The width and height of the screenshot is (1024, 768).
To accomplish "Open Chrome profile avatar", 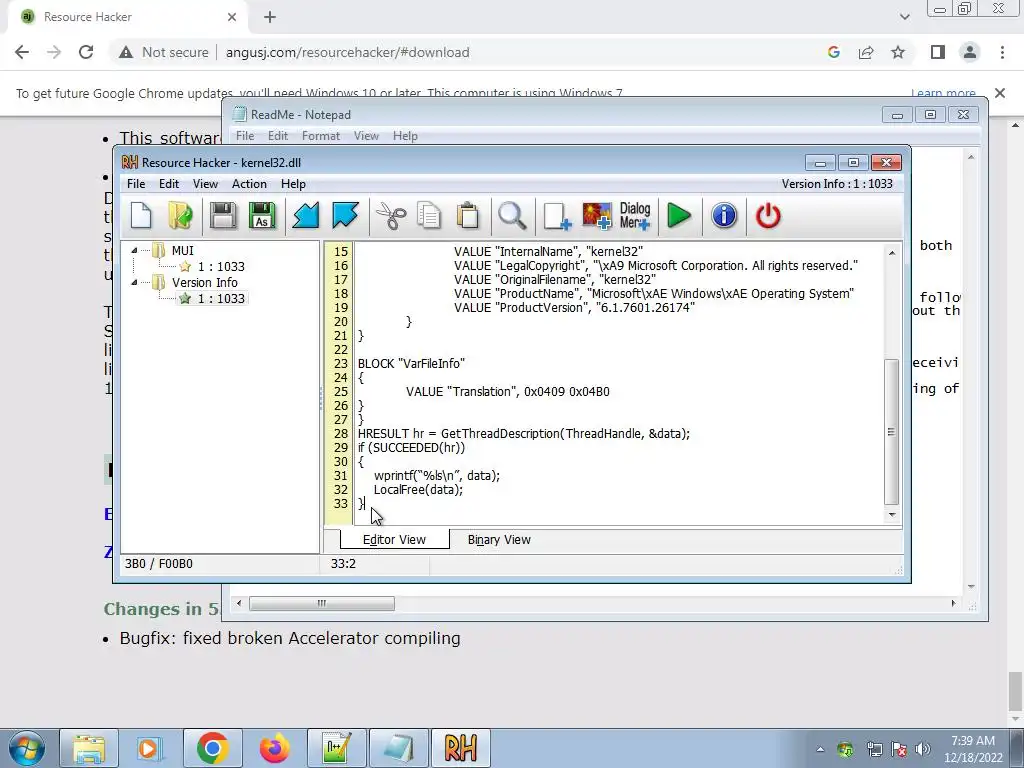I will pos(970,52).
